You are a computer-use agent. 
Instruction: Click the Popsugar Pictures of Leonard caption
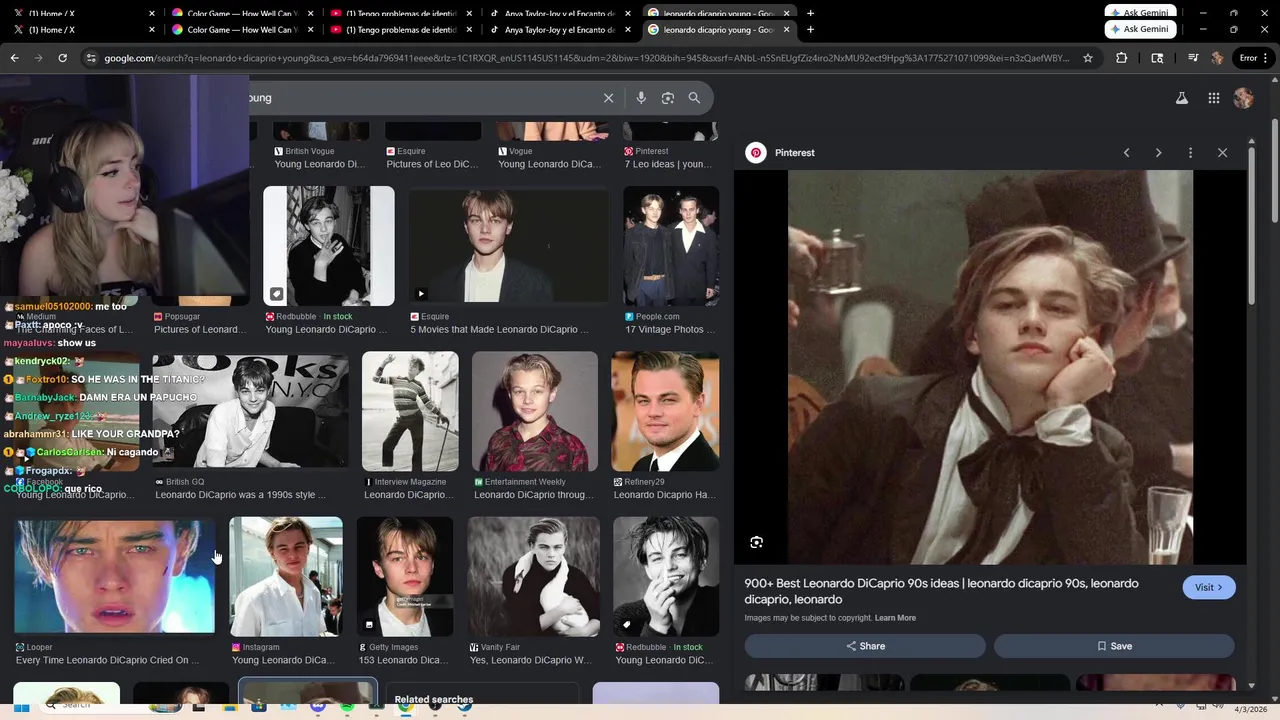click(199, 329)
